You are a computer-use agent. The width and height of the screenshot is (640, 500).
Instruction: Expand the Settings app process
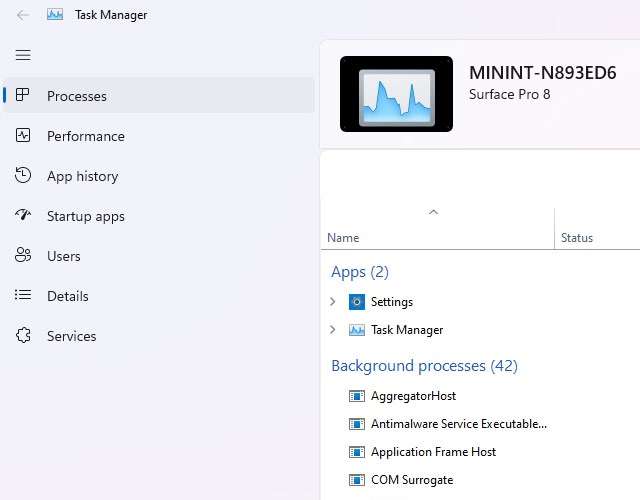pos(333,302)
